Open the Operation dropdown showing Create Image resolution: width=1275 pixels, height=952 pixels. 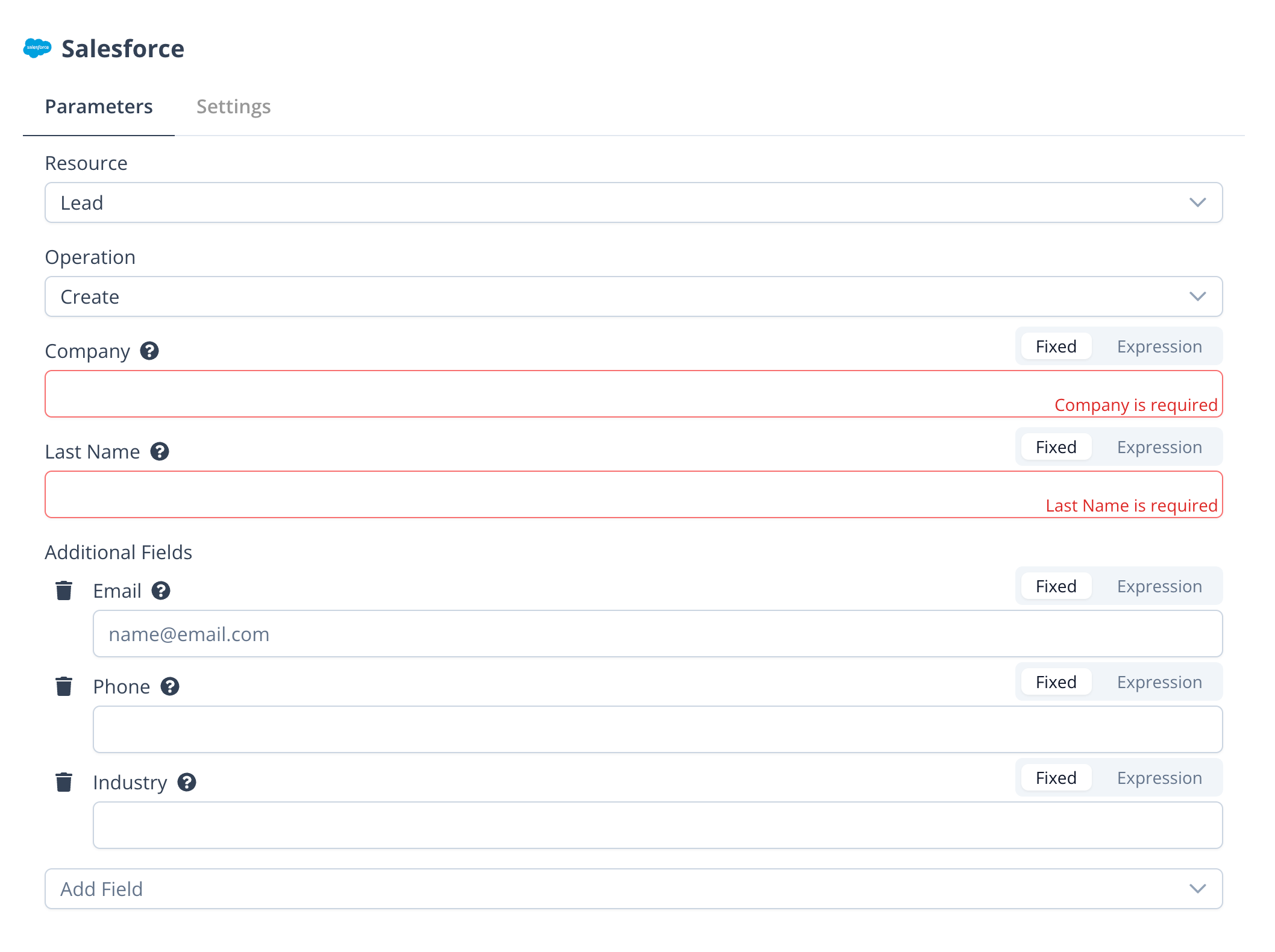633,296
